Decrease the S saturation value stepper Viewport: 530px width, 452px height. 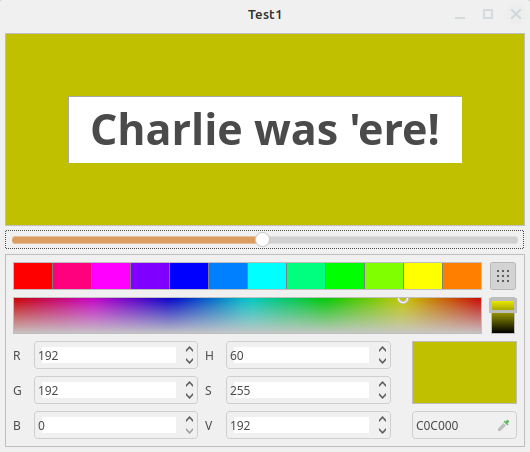[x=382, y=396]
